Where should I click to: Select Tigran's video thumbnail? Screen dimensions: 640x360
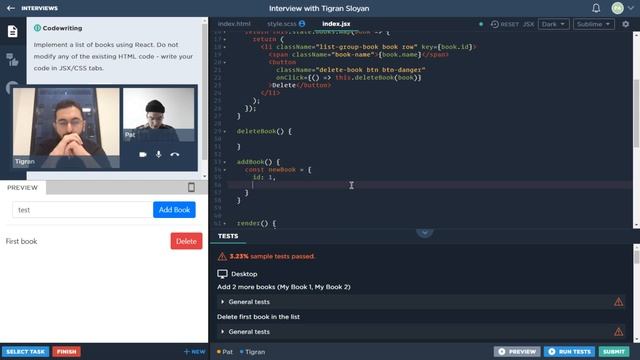[66, 128]
